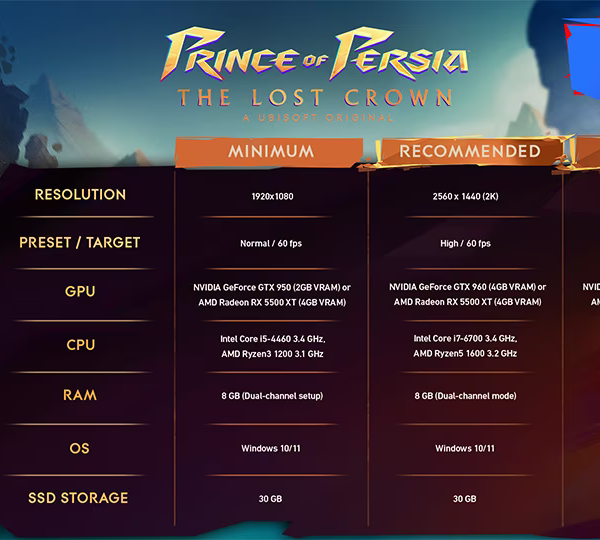Image resolution: width=600 pixels, height=540 pixels.
Task: Click the A Ubisoft Original text
Action: pyautogui.click(x=318, y=118)
